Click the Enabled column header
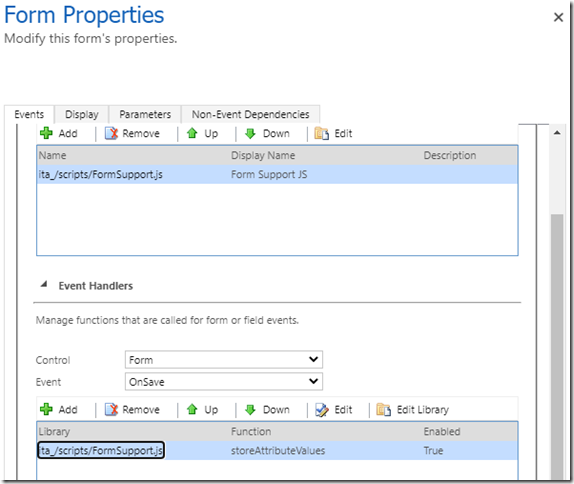This screenshot has width=574, height=484. (442, 431)
